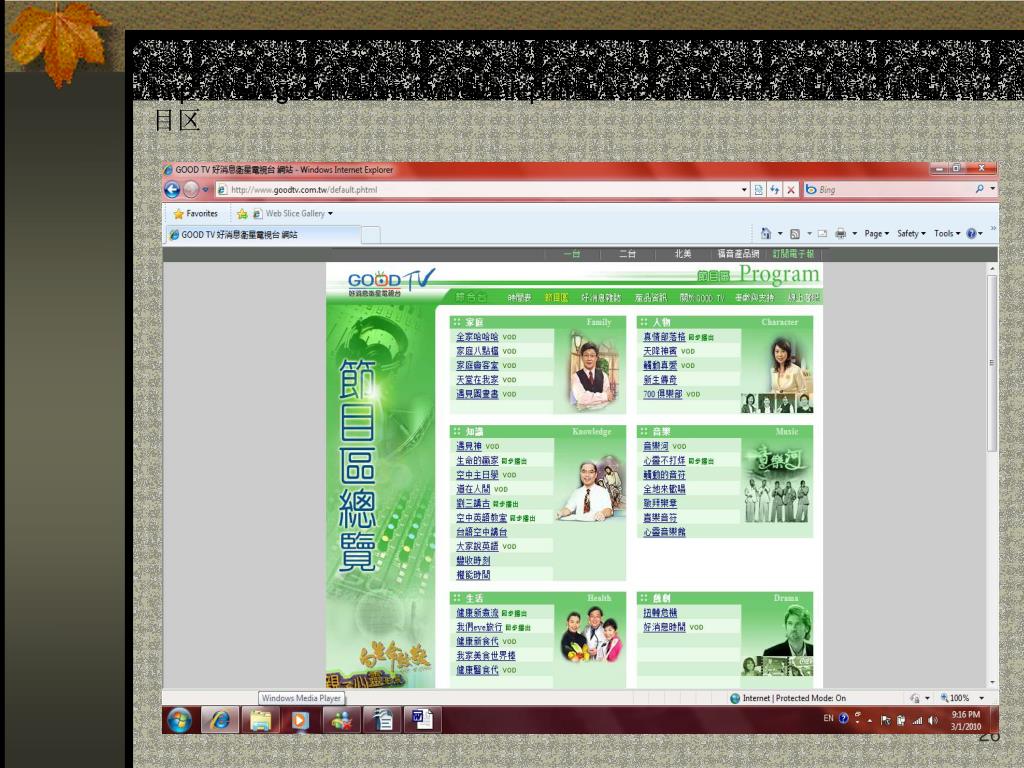1024x768 pixels.
Task: Click the scrollbar down arrow
Action: 992,682
